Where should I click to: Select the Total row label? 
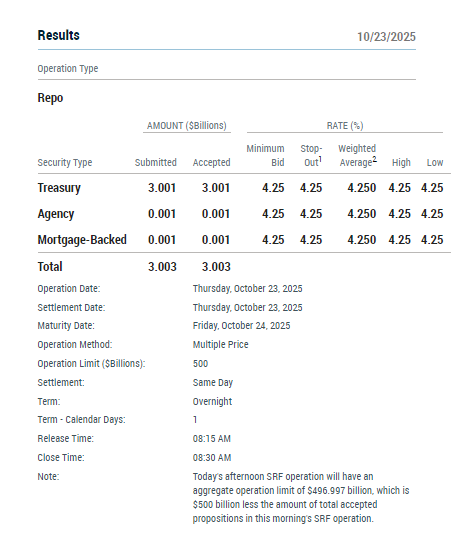50,266
